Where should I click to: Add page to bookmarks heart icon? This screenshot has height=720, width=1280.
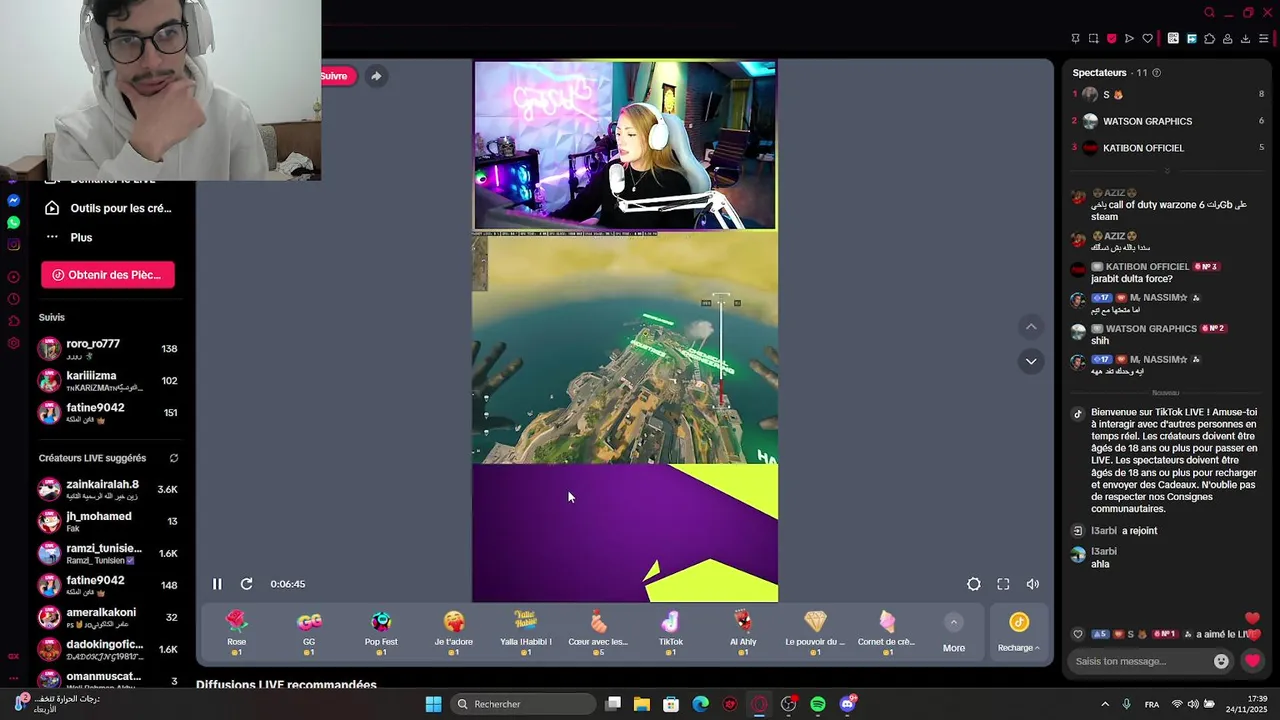point(1147,39)
